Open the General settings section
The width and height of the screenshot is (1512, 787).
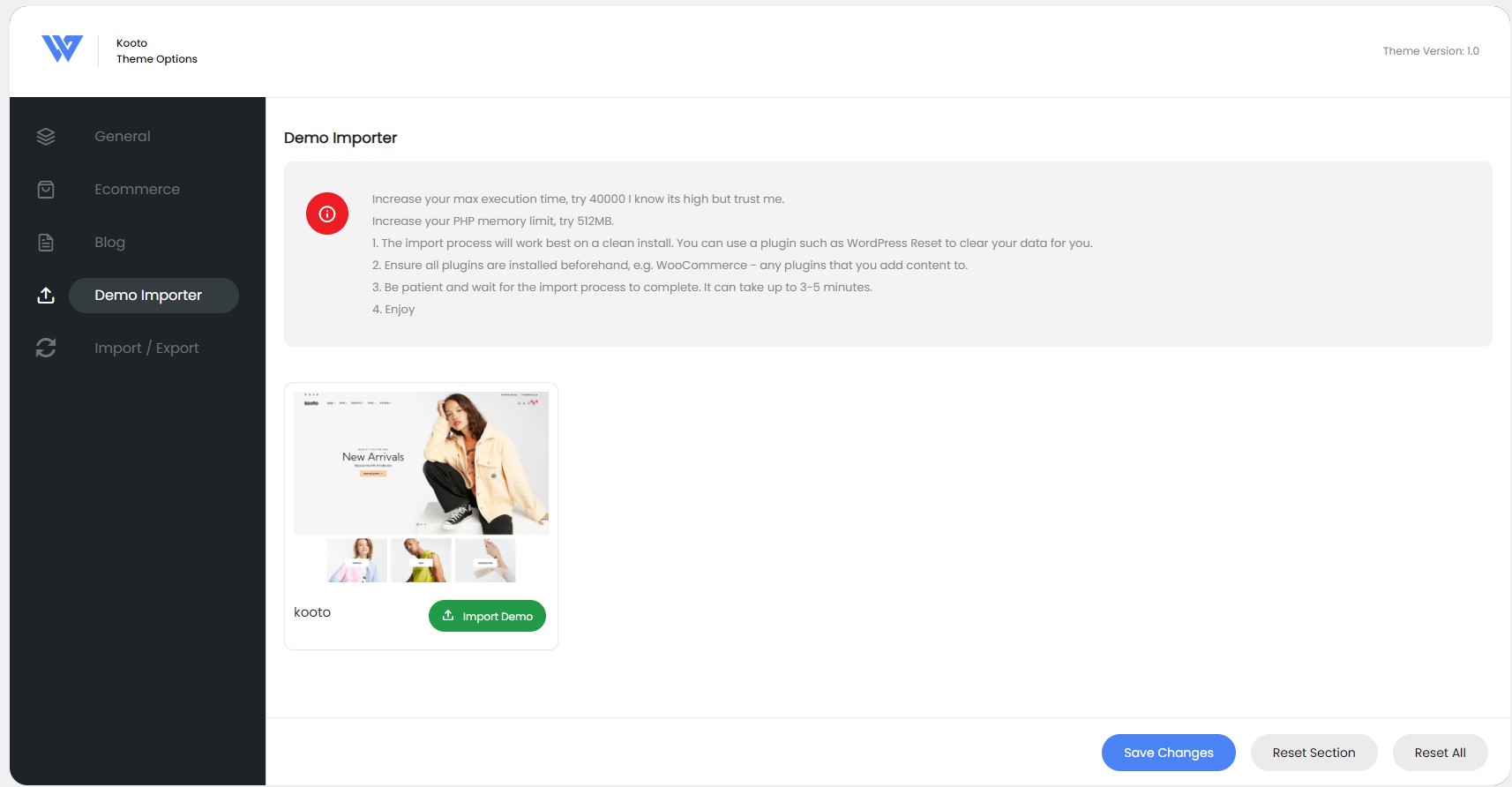123,137
